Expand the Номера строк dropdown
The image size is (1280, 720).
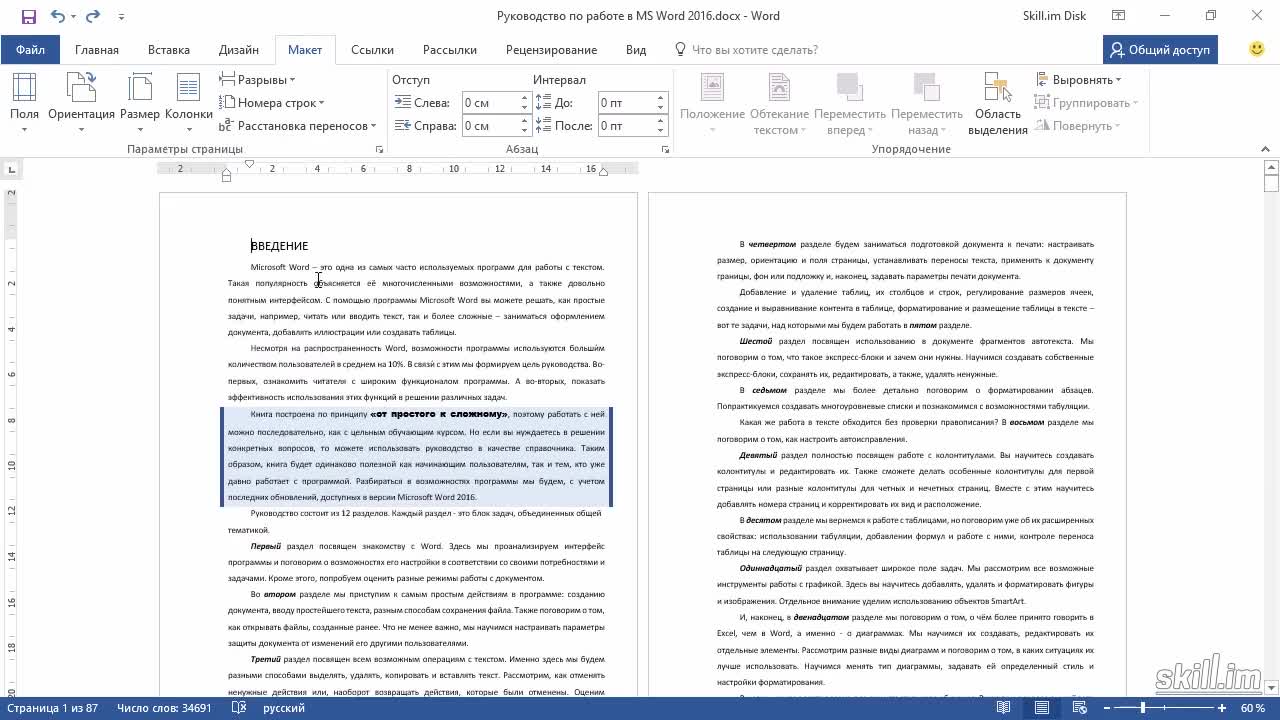click(x=272, y=103)
